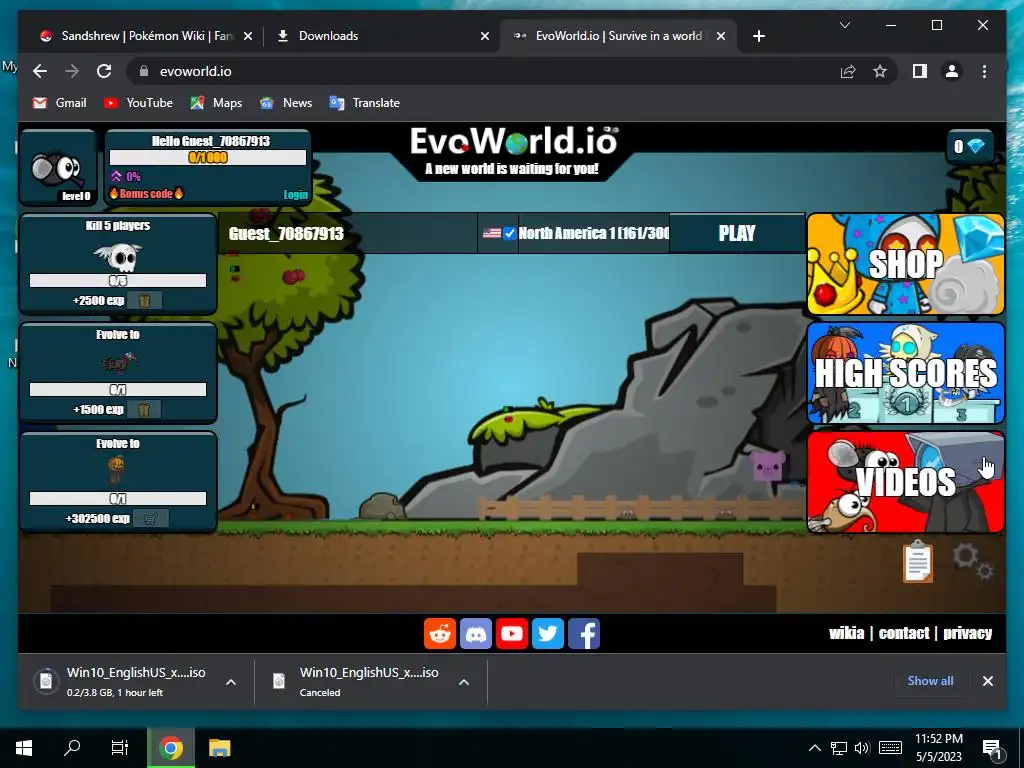The width and height of the screenshot is (1024, 768).
Task: Open Chrome side panel
Action: coord(920,71)
